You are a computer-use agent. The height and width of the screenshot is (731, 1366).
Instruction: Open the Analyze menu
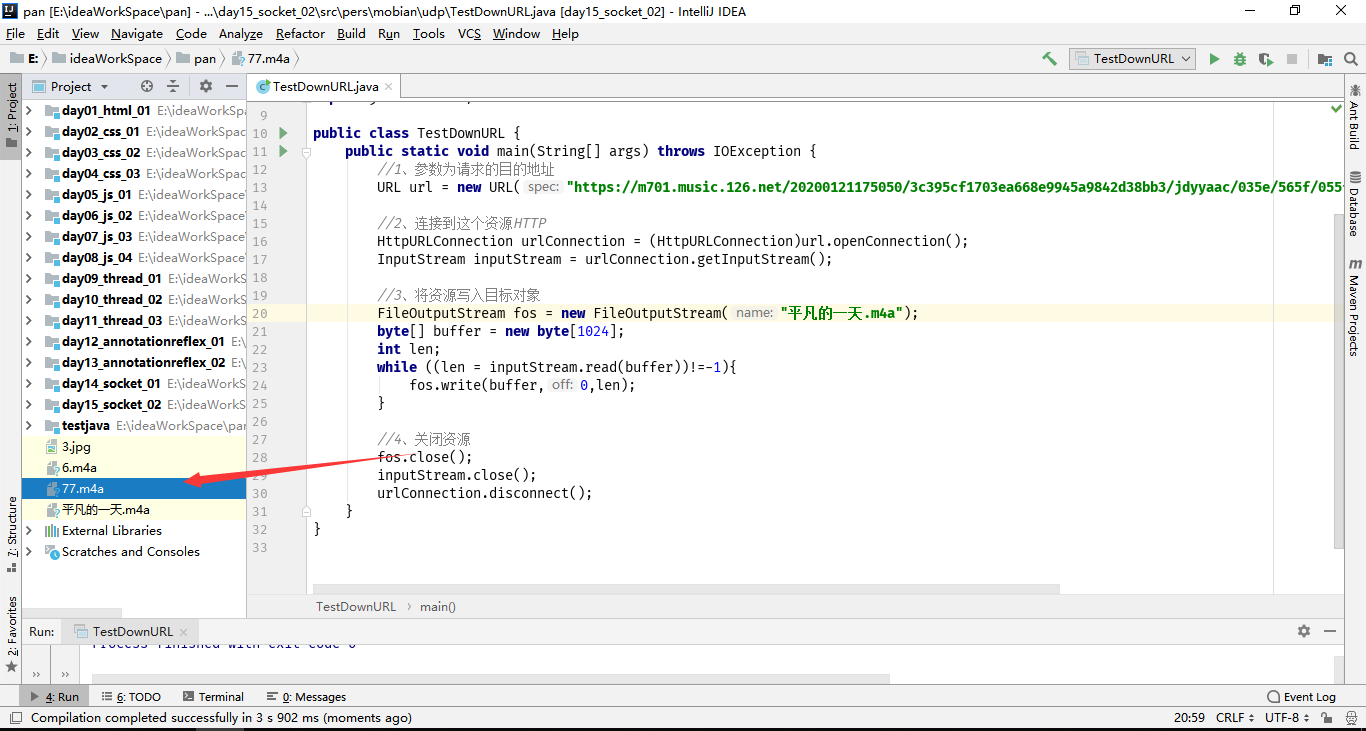pos(241,33)
